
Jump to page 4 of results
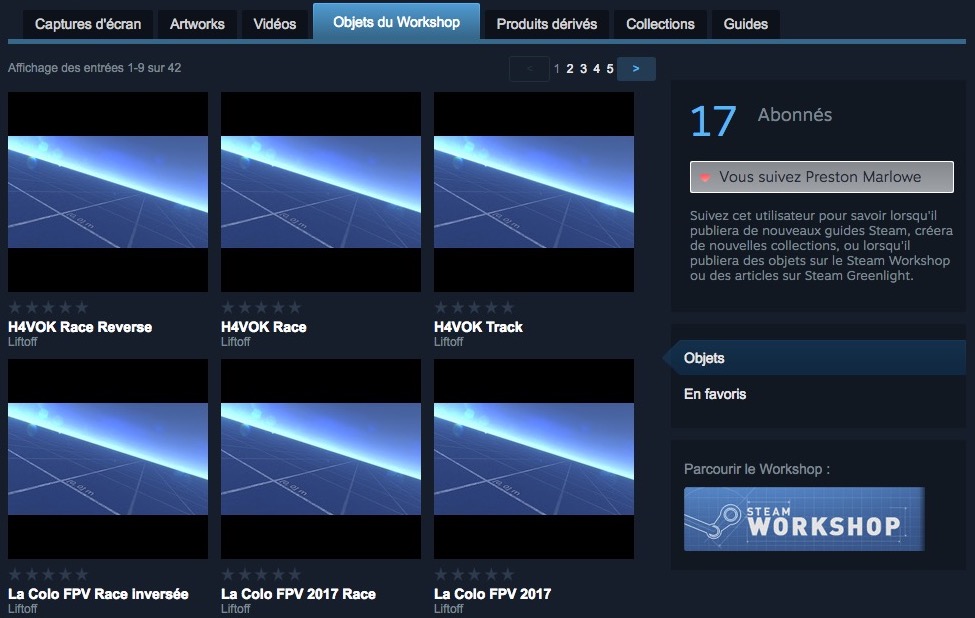596,69
